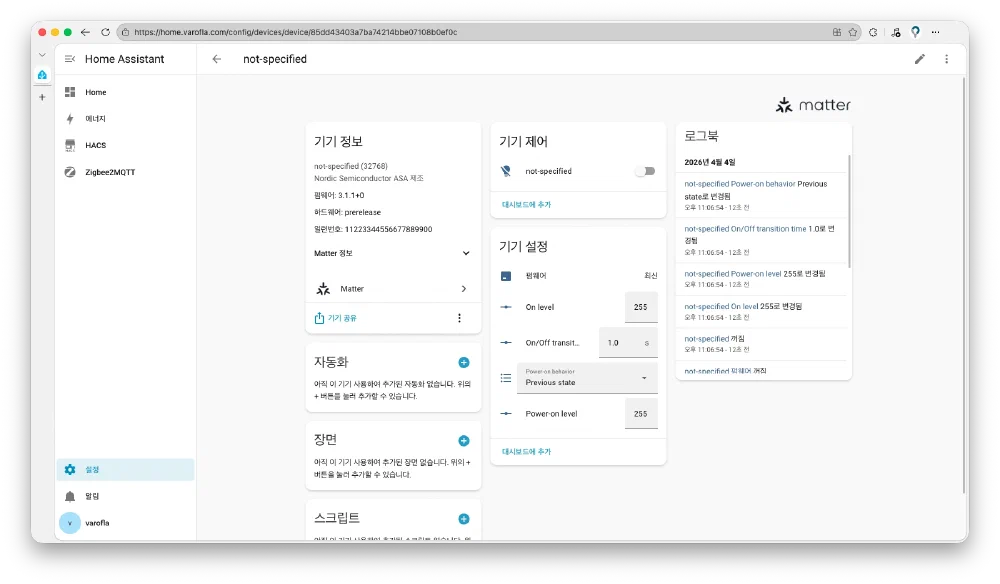
Task: Toggle the not-specified light switch
Action: point(644,171)
